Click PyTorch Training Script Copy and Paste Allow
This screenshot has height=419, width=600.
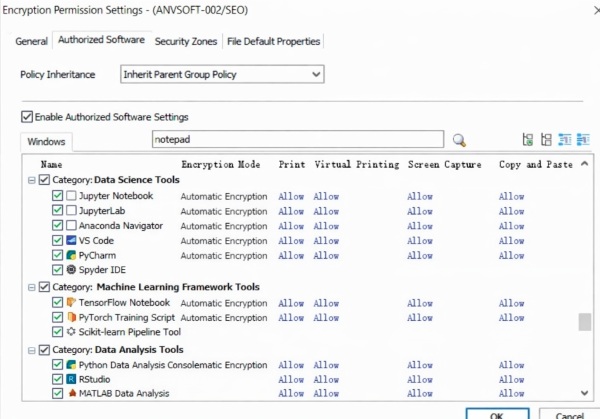pyautogui.click(x=512, y=318)
